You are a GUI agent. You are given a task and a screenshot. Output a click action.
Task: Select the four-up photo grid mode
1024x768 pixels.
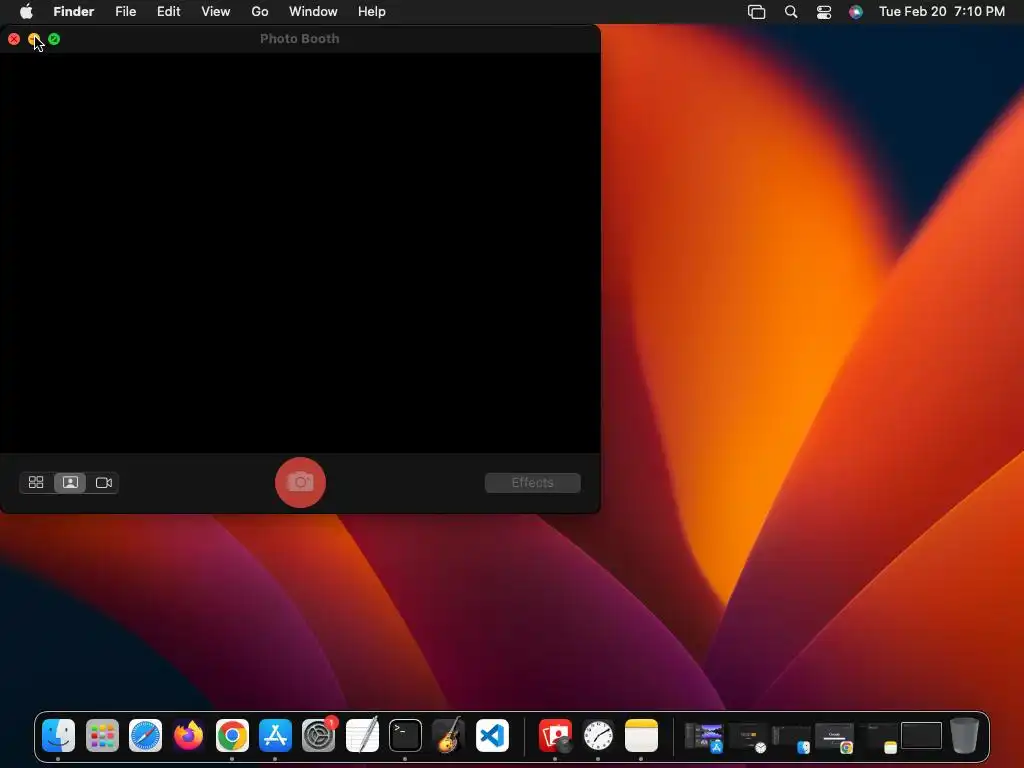coord(36,483)
